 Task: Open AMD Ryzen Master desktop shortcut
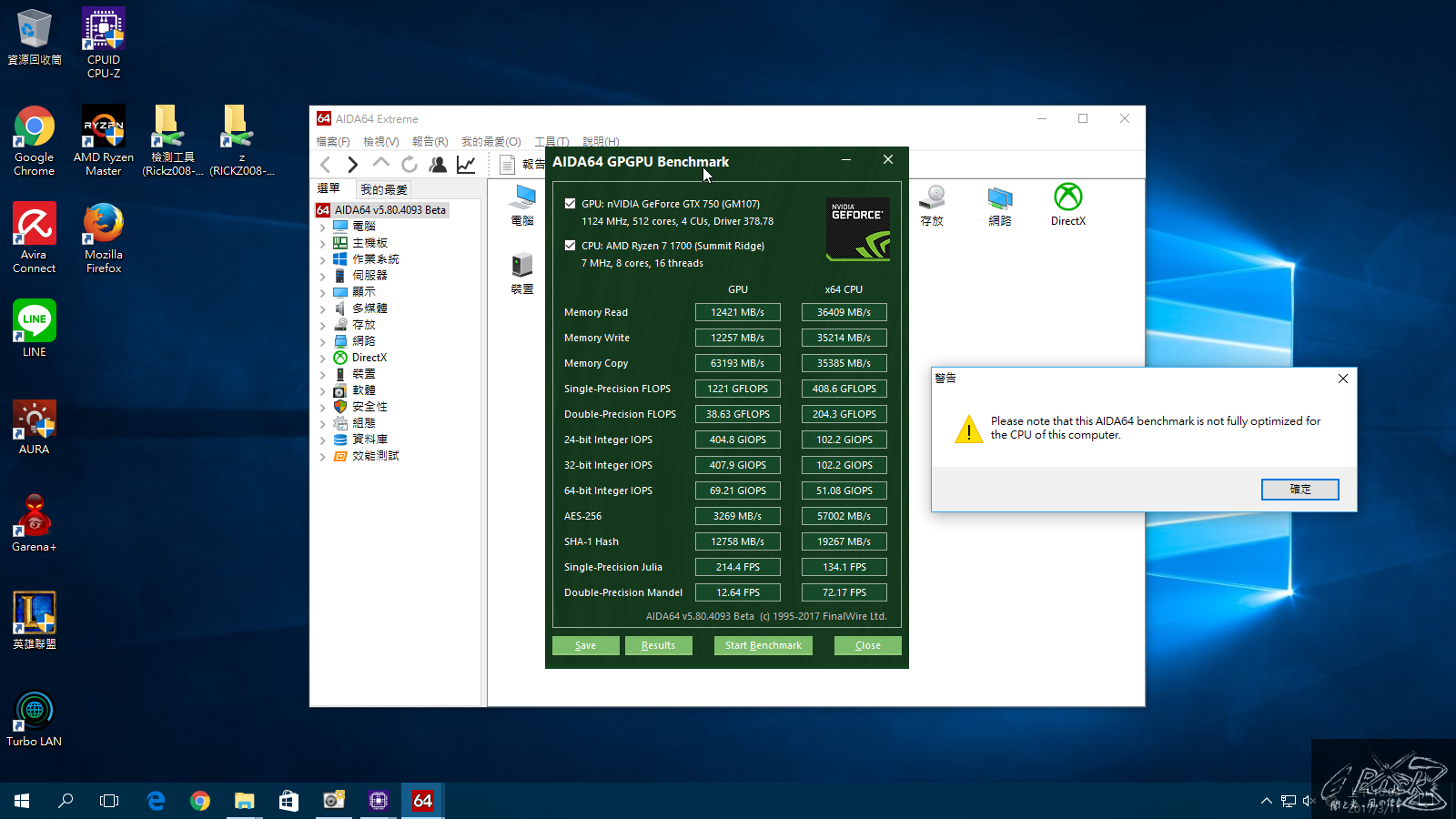[x=104, y=140]
